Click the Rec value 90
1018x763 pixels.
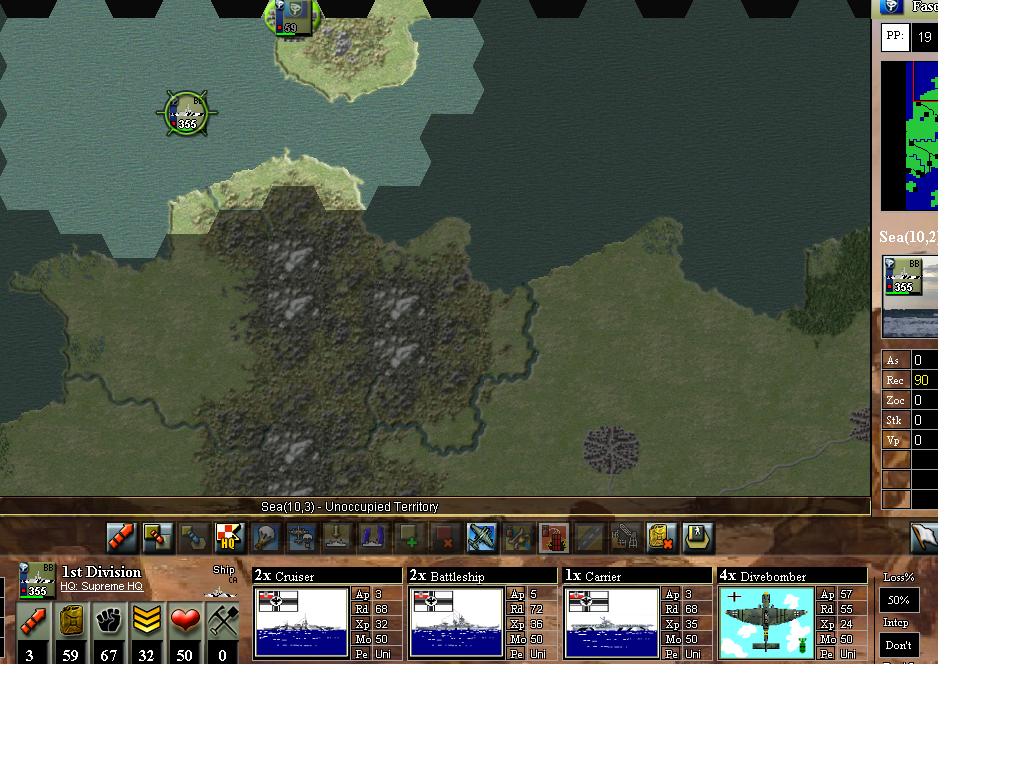pyautogui.click(x=921, y=381)
